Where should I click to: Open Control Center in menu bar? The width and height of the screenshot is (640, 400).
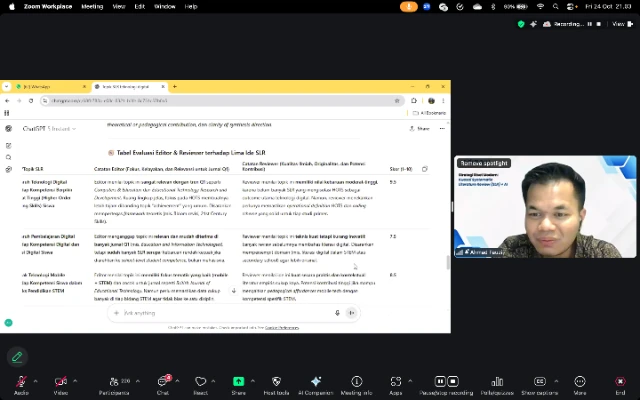pos(571,7)
